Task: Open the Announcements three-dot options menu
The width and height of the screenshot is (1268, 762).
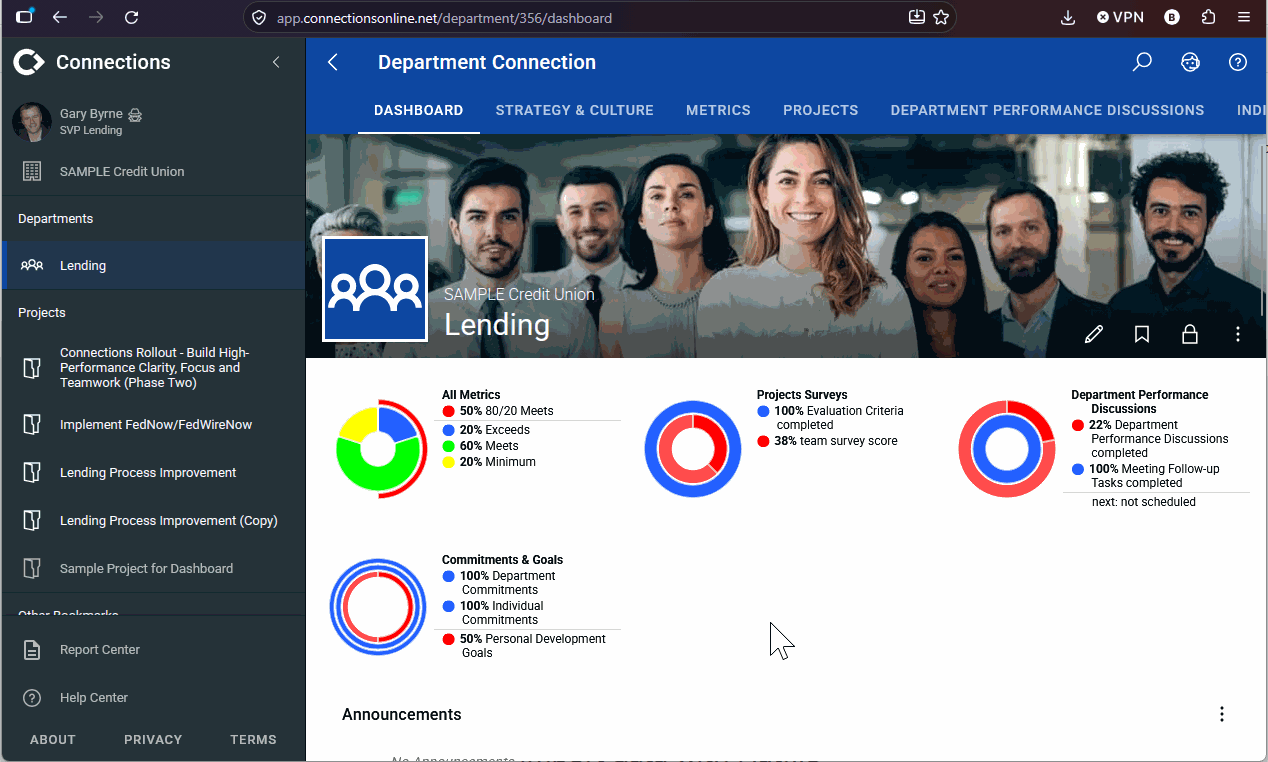Action: [1222, 714]
